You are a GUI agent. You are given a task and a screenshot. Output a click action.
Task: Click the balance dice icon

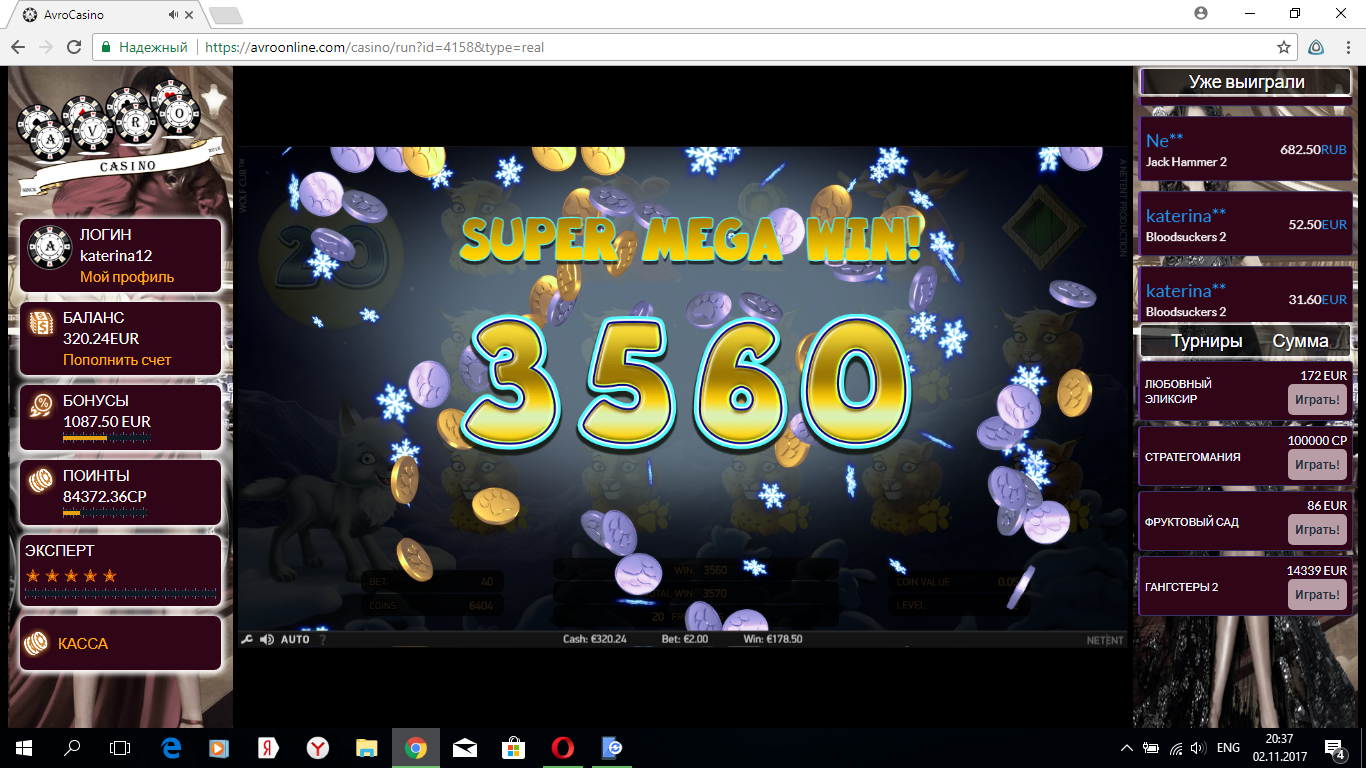coord(41,324)
